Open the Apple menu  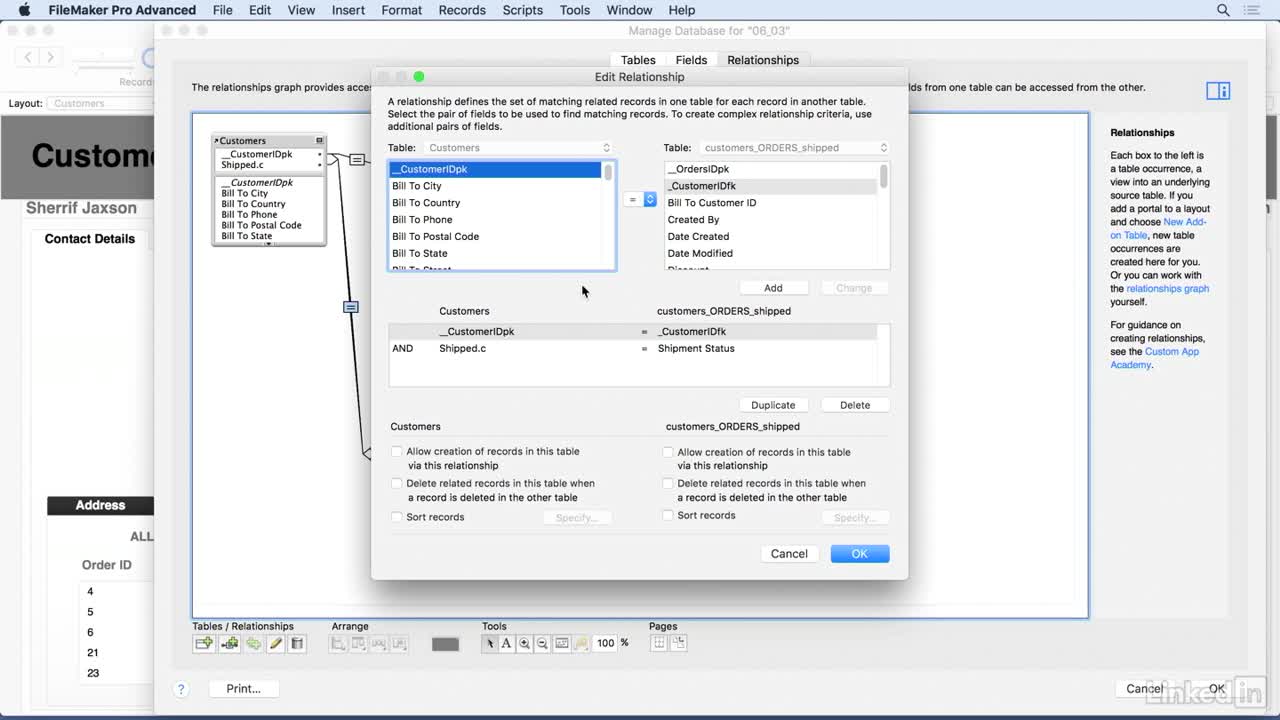click(24, 10)
